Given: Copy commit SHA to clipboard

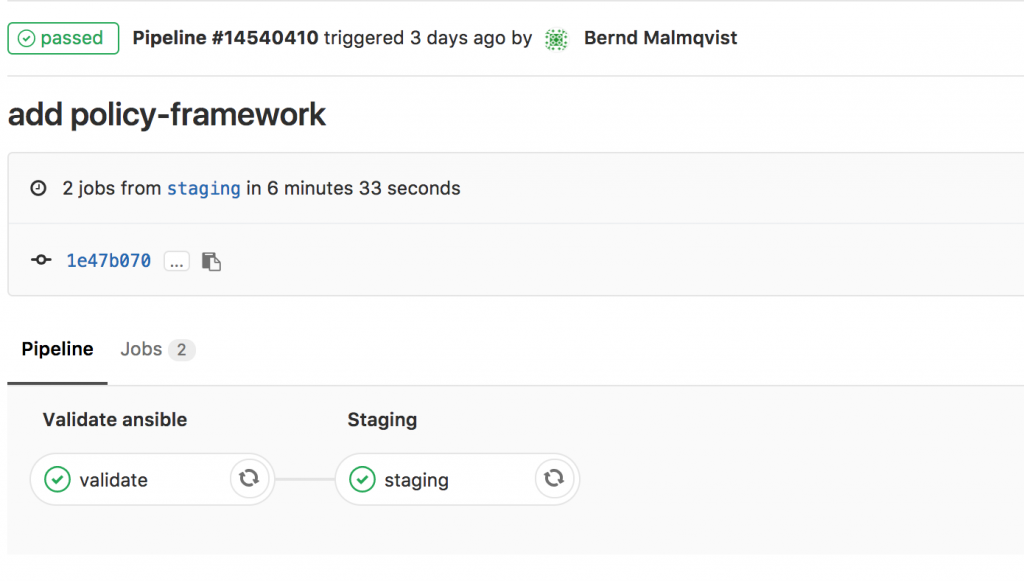Looking at the screenshot, I should (211, 261).
